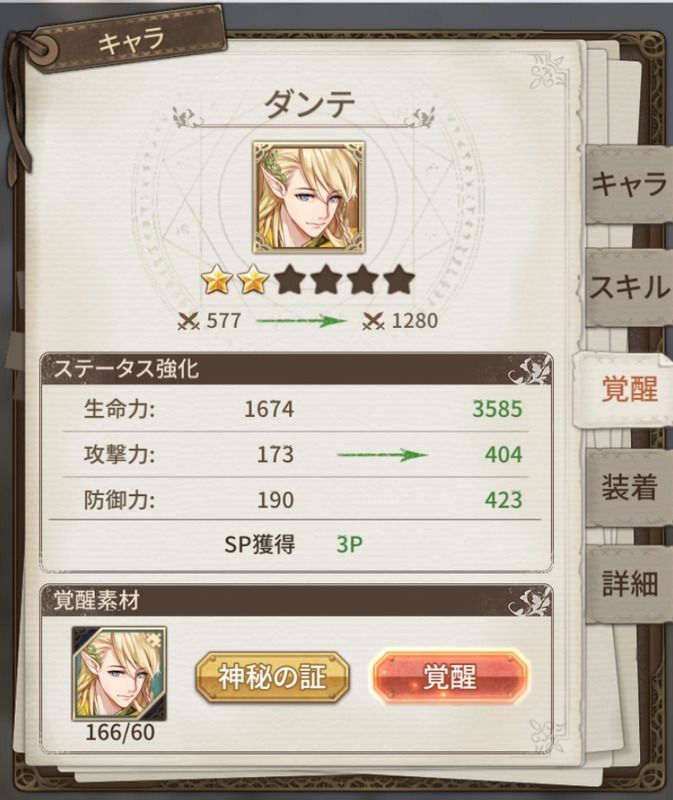Click crossed swords icon beside 1280
The height and width of the screenshot is (800, 673).
coord(373,321)
